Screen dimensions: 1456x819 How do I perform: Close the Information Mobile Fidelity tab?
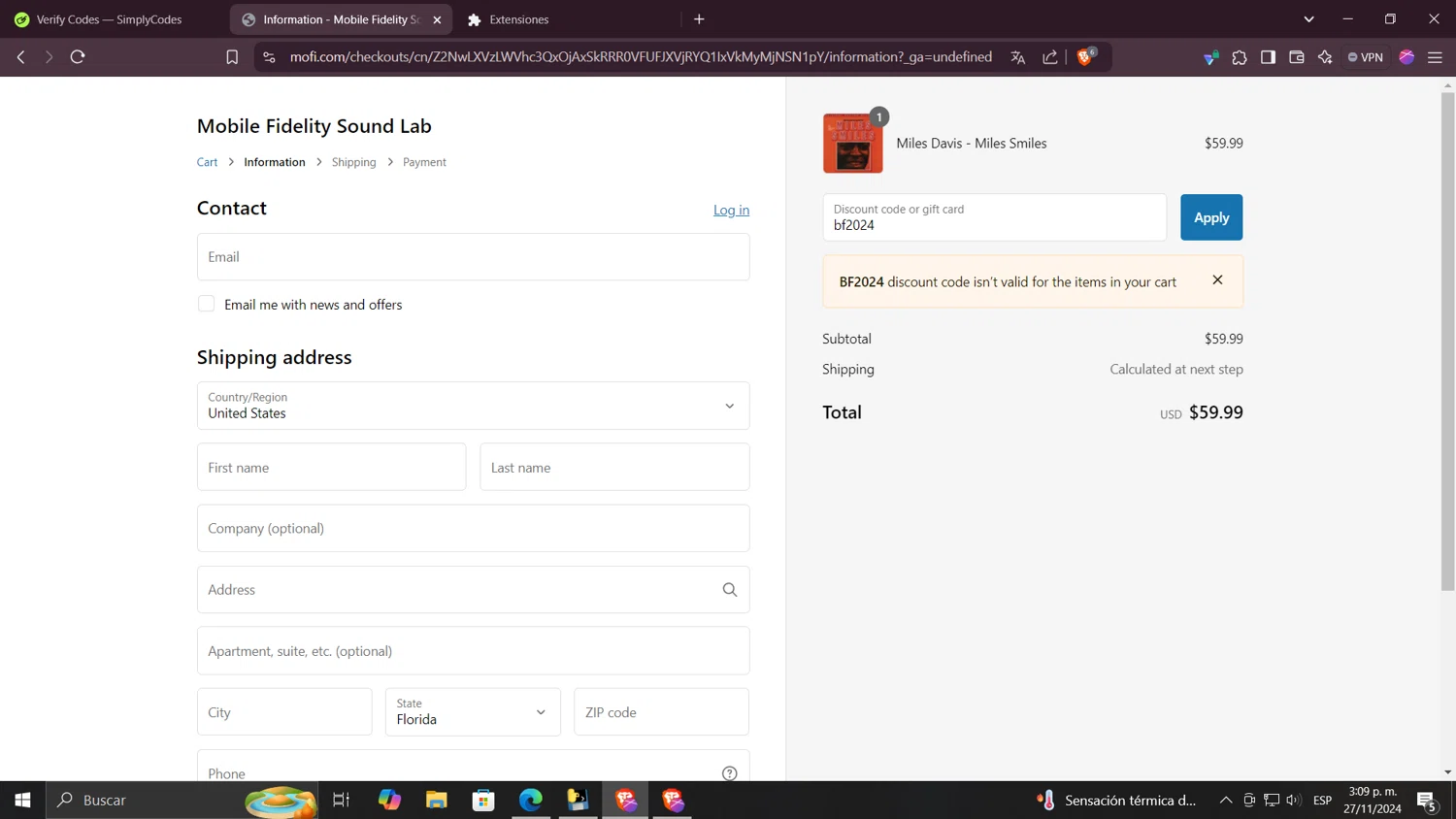click(437, 19)
